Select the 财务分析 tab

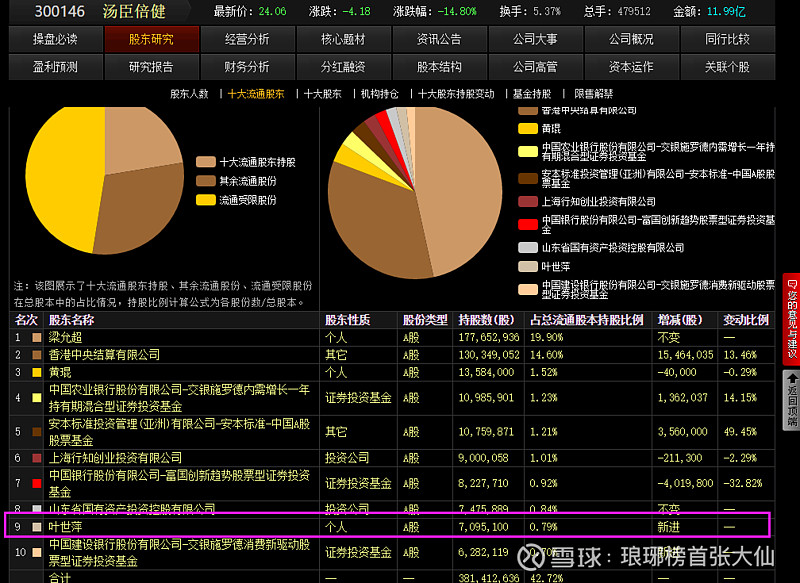(247, 67)
